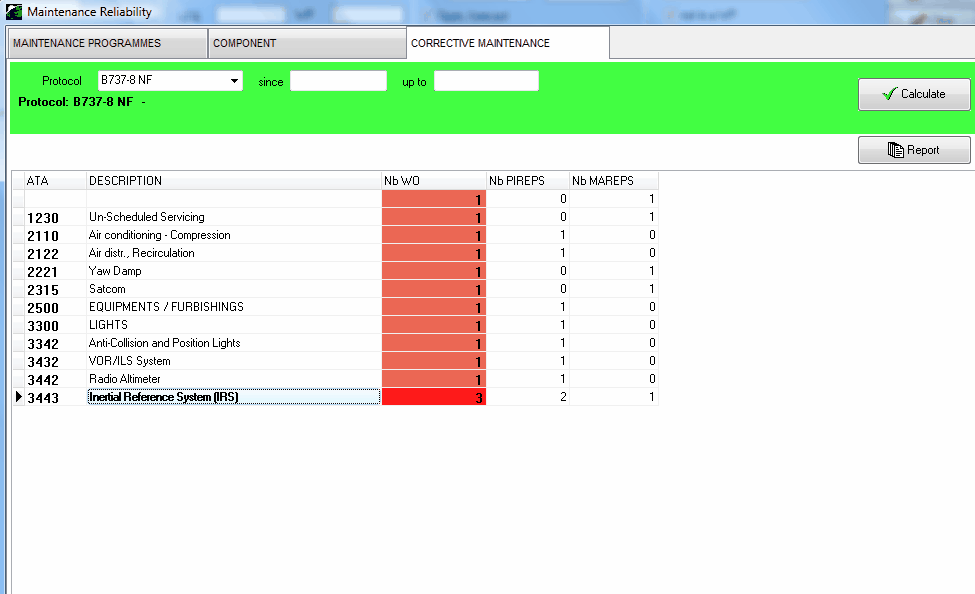The height and width of the screenshot is (594, 975).
Task: Click ATA code 3443
Action: point(43,398)
